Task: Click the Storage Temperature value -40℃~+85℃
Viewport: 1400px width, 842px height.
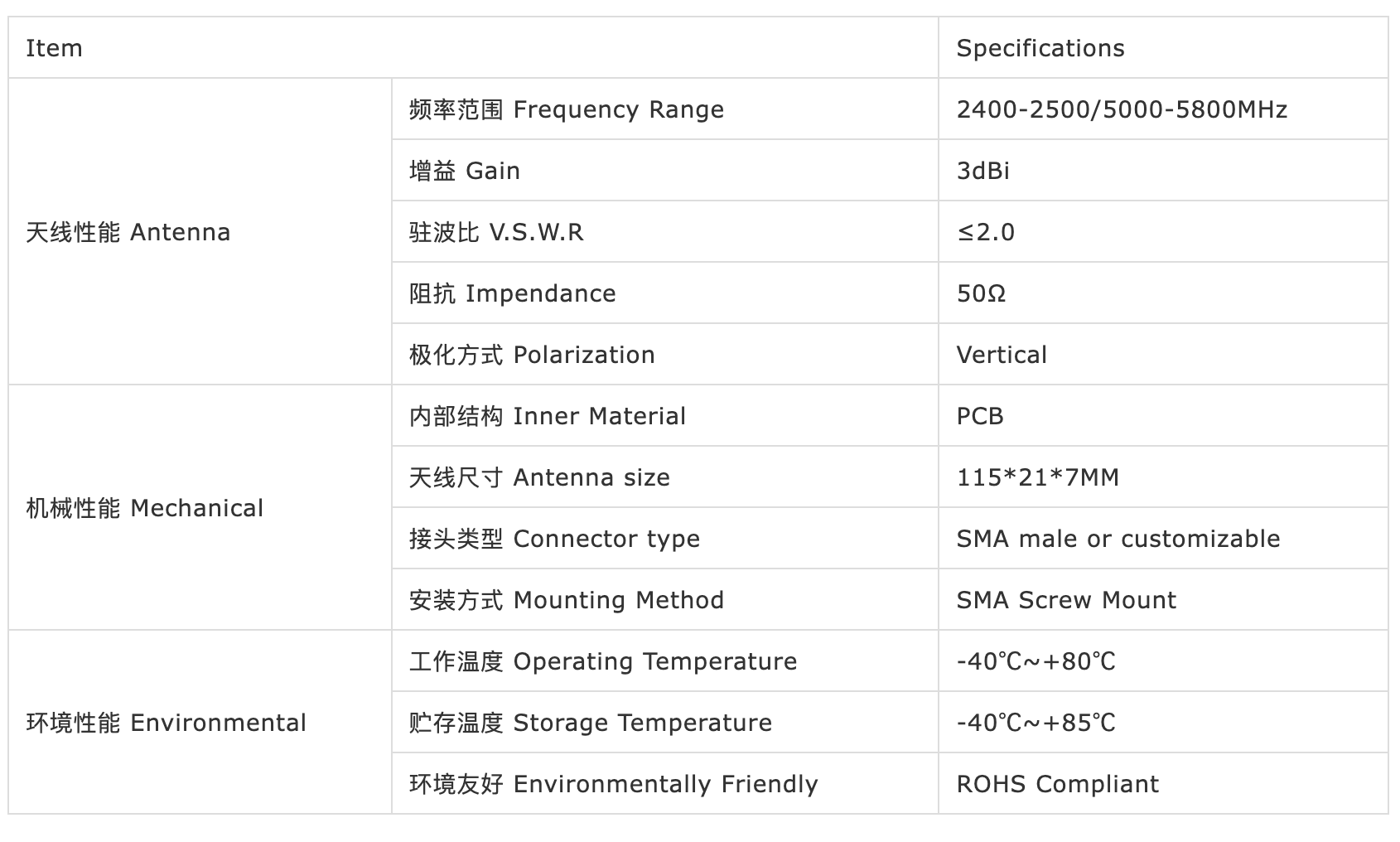Action: coord(1036,723)
